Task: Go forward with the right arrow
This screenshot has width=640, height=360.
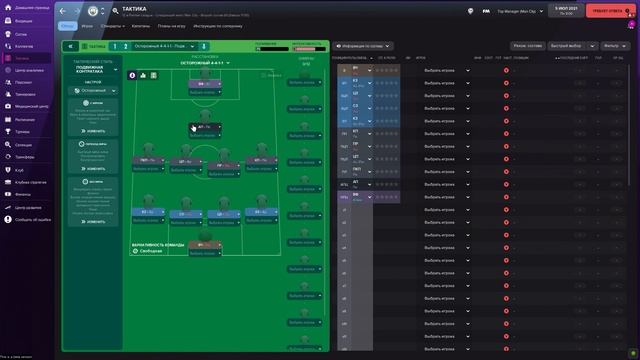Action: [77, 11]
